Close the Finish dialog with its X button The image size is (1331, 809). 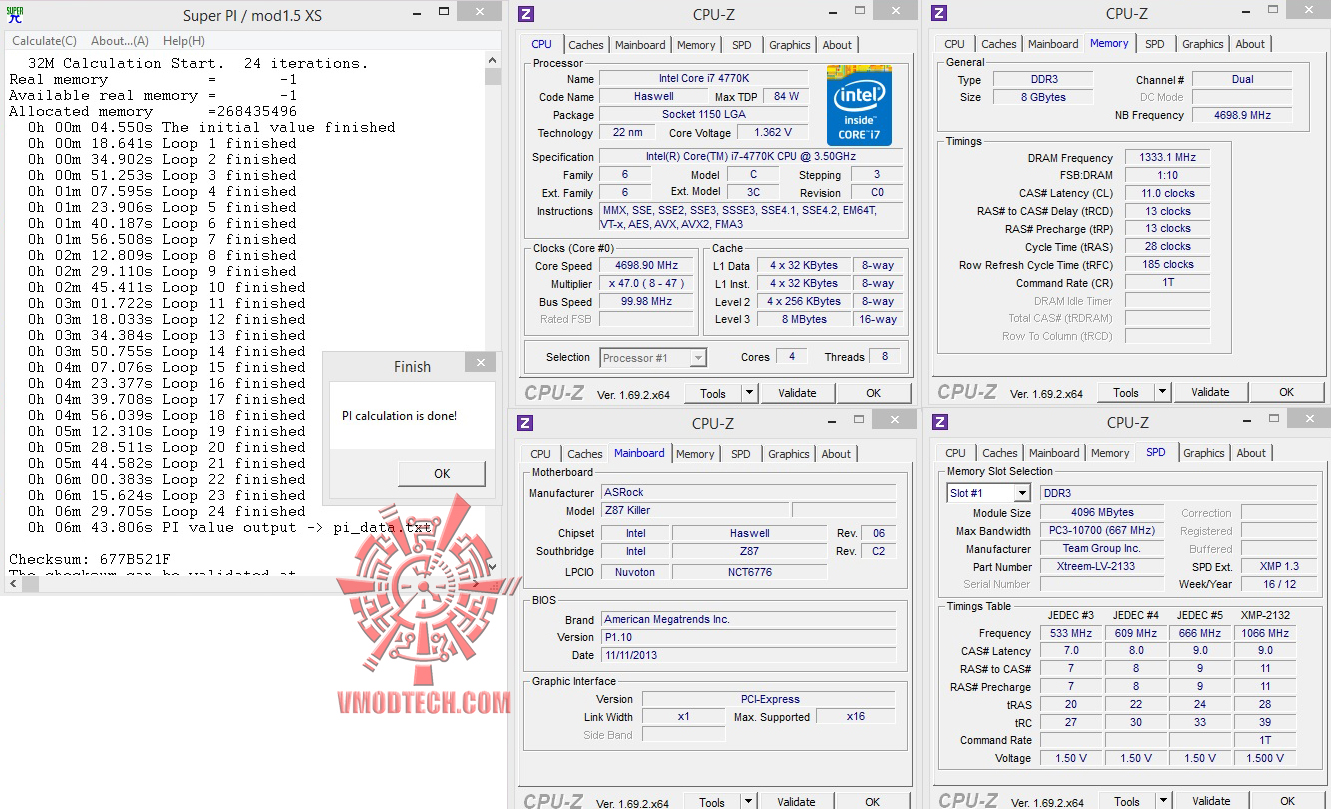(480, 363)
